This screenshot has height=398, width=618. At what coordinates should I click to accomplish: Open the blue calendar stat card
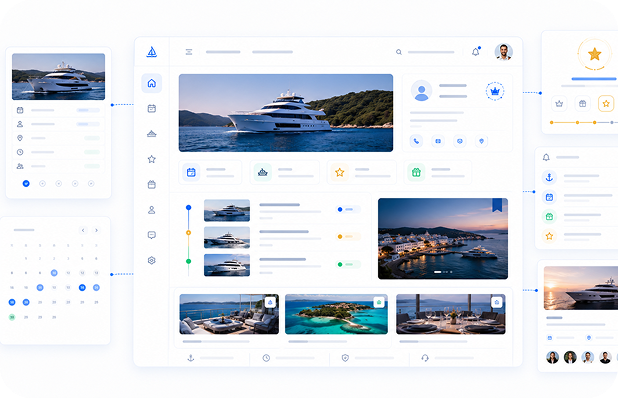[210, 172]
